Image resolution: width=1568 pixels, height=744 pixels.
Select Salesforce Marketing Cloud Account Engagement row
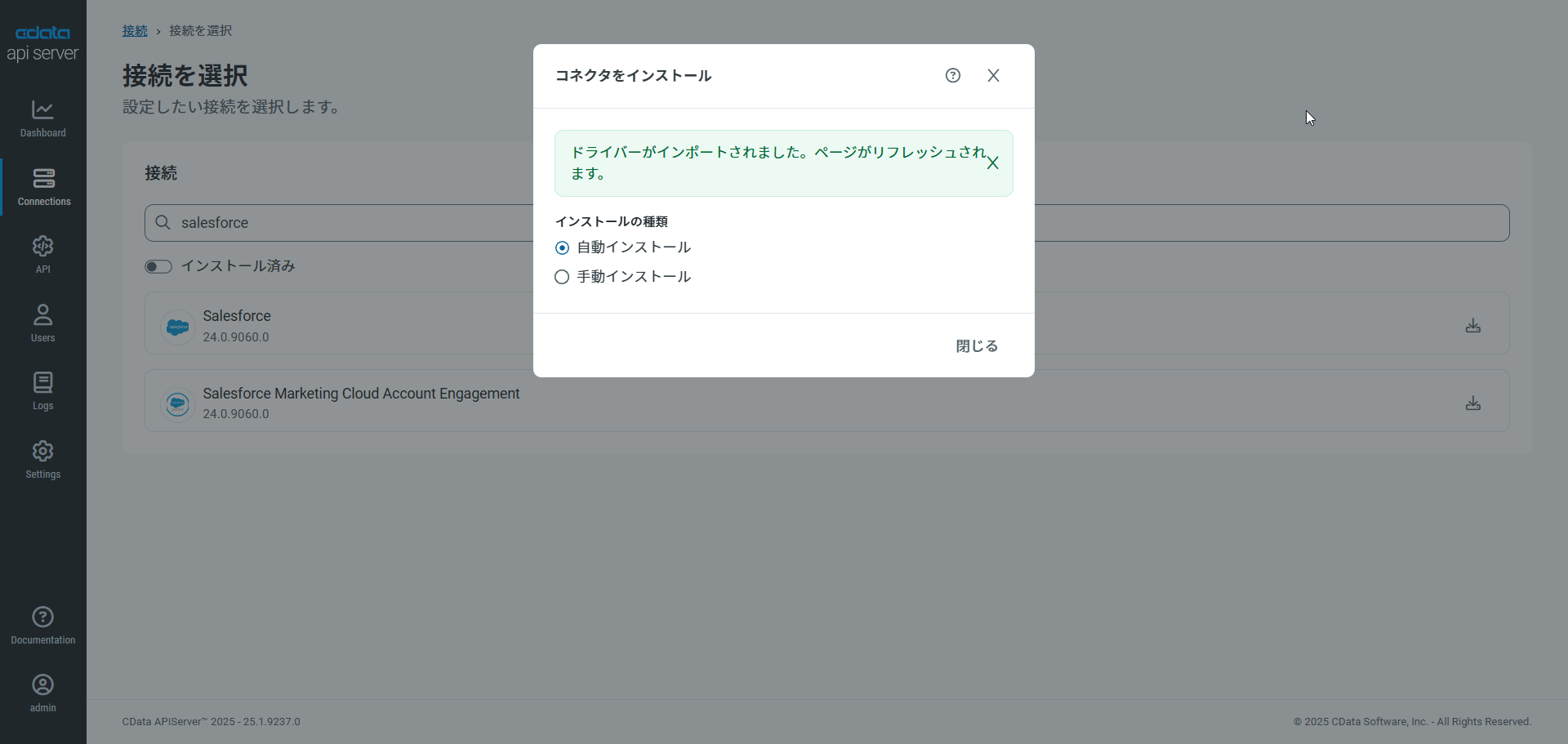pyautogui.click(x=826, y=401)
